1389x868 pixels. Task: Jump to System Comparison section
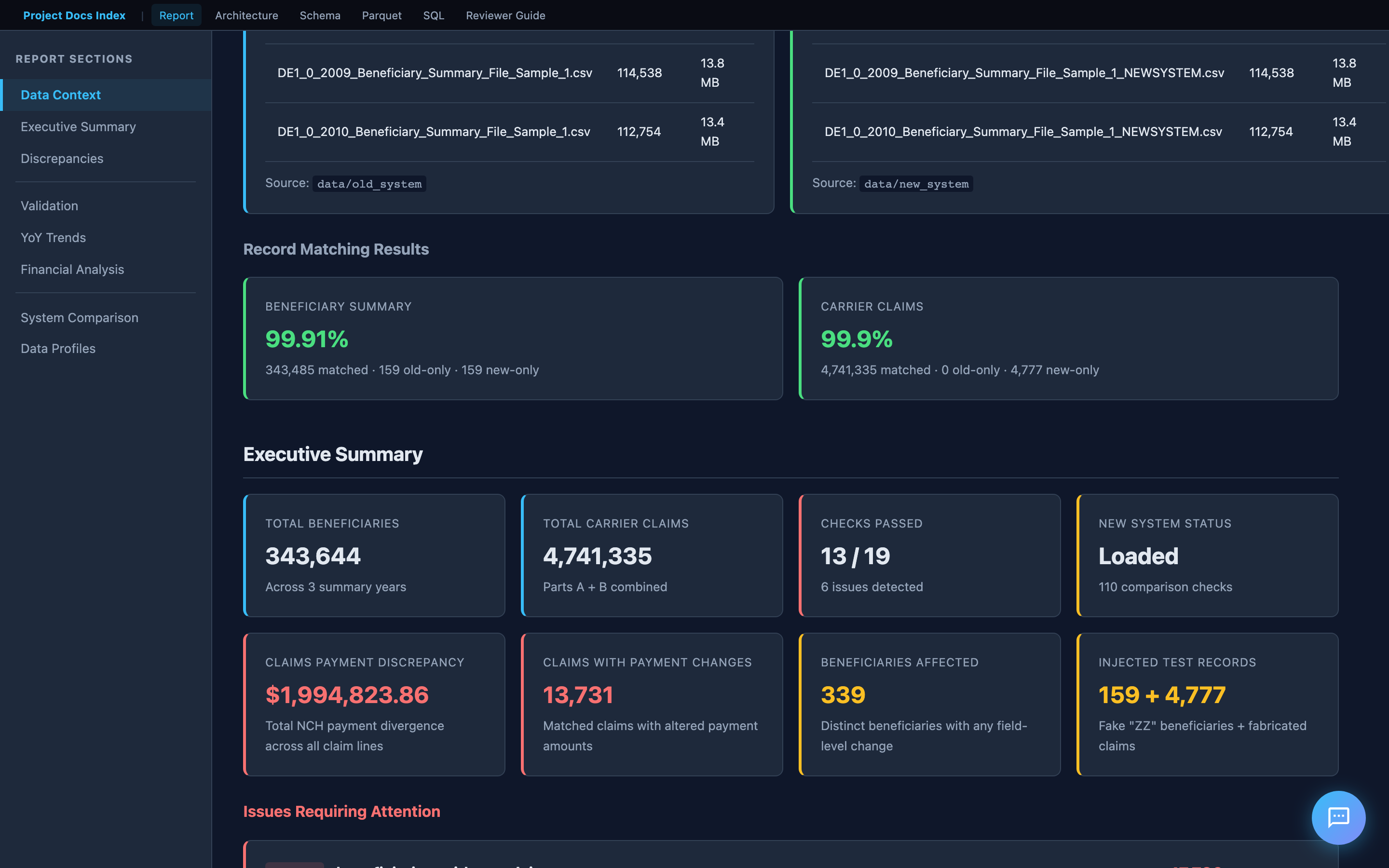pos(79,317)
